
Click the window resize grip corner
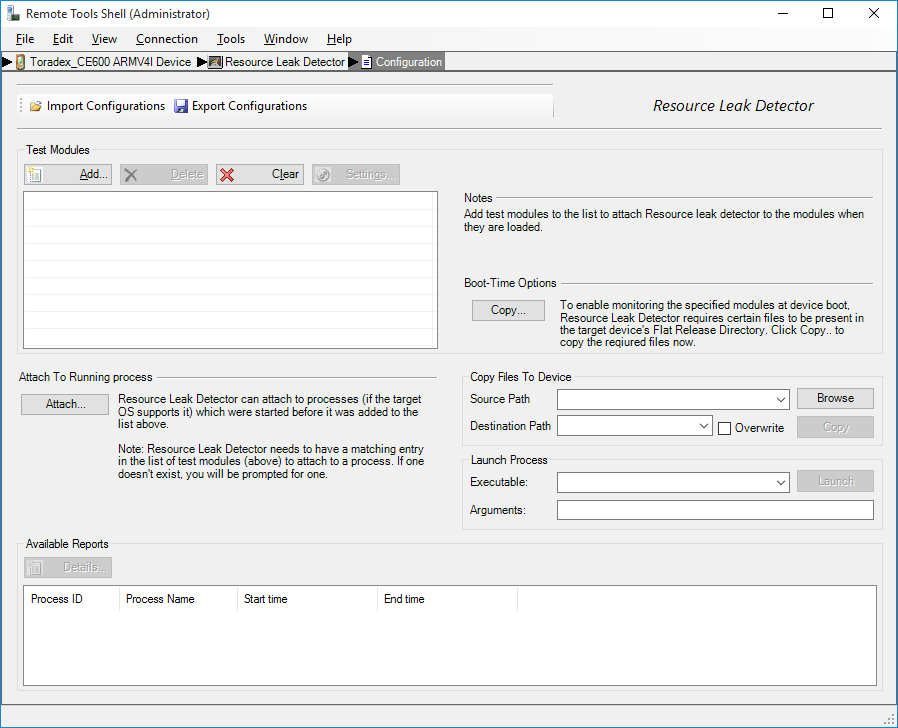coord(891,721)
